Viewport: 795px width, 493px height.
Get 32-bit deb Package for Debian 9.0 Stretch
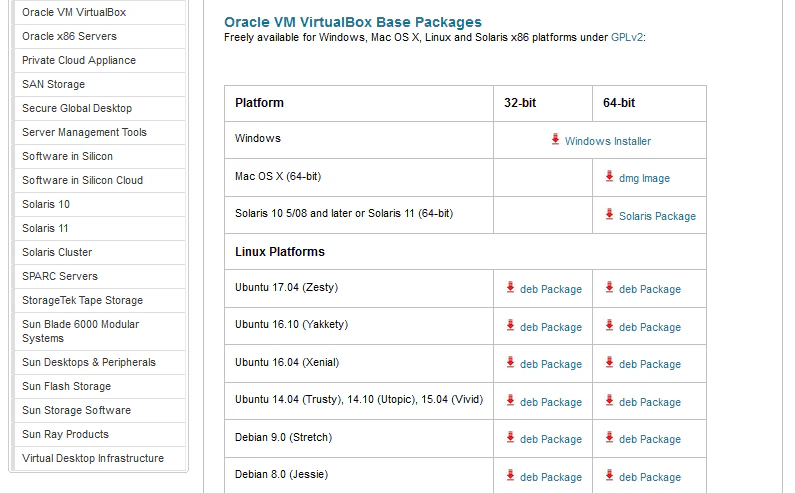[551, 439]
